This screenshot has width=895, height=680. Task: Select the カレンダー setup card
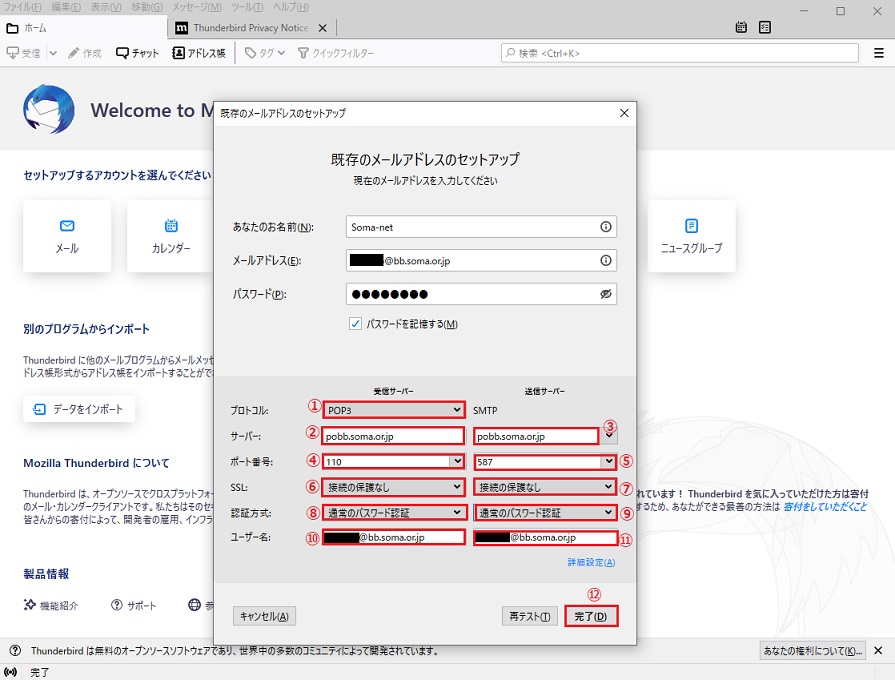pos(171,236)
